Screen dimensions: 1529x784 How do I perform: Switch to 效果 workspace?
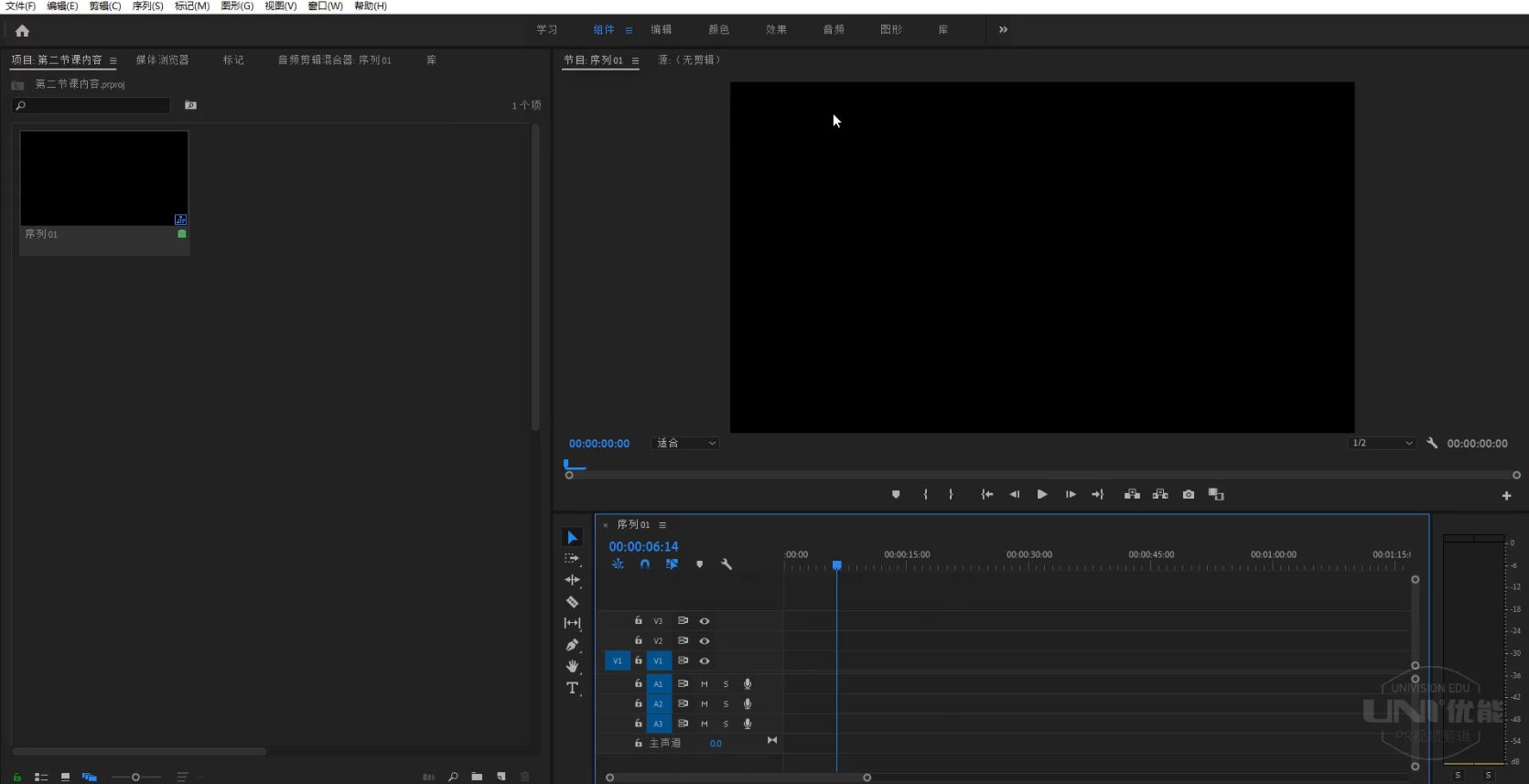click(x=776, y=29)
